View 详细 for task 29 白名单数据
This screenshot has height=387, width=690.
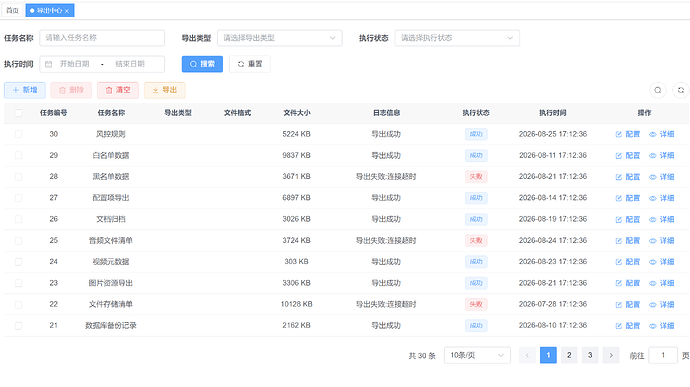pos(661,155)
